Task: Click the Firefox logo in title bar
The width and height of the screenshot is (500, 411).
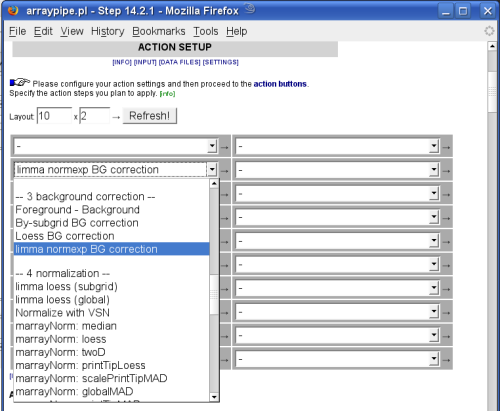Action: tap(12, 10)
